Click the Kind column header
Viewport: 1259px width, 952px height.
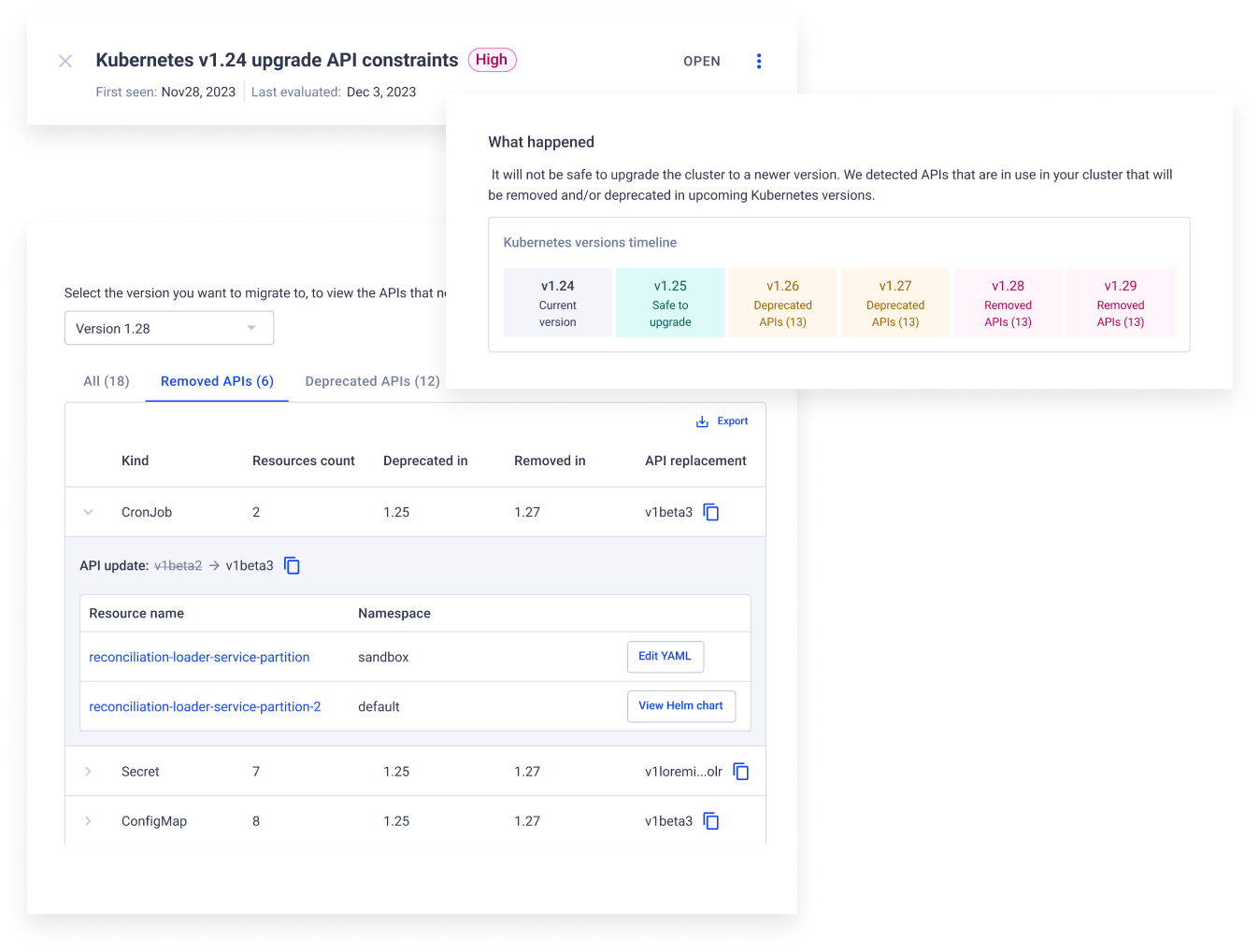[x=136, y=461]
